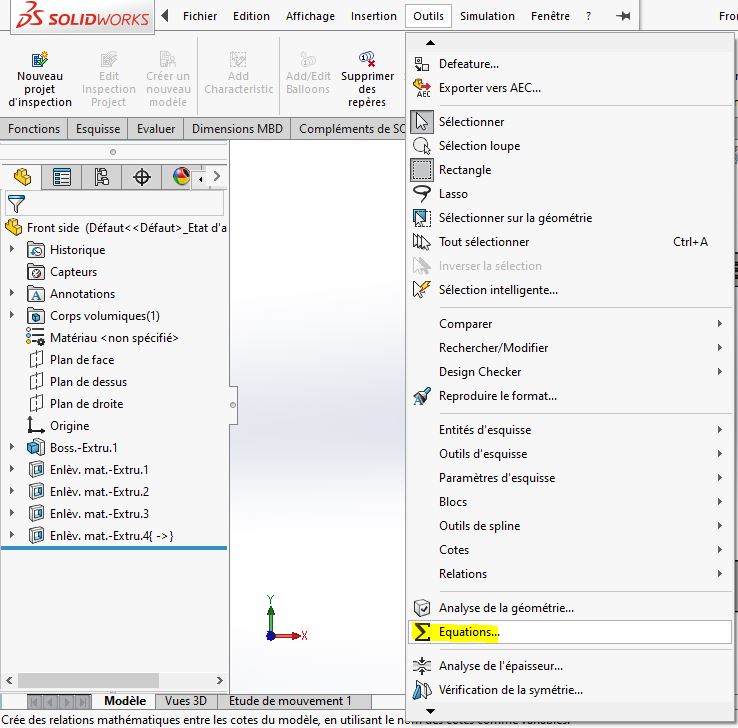This screenshot has height=728, width=738.
Task: Open the DimXpertManager crosshair tab
Action: tap(142, 177)
